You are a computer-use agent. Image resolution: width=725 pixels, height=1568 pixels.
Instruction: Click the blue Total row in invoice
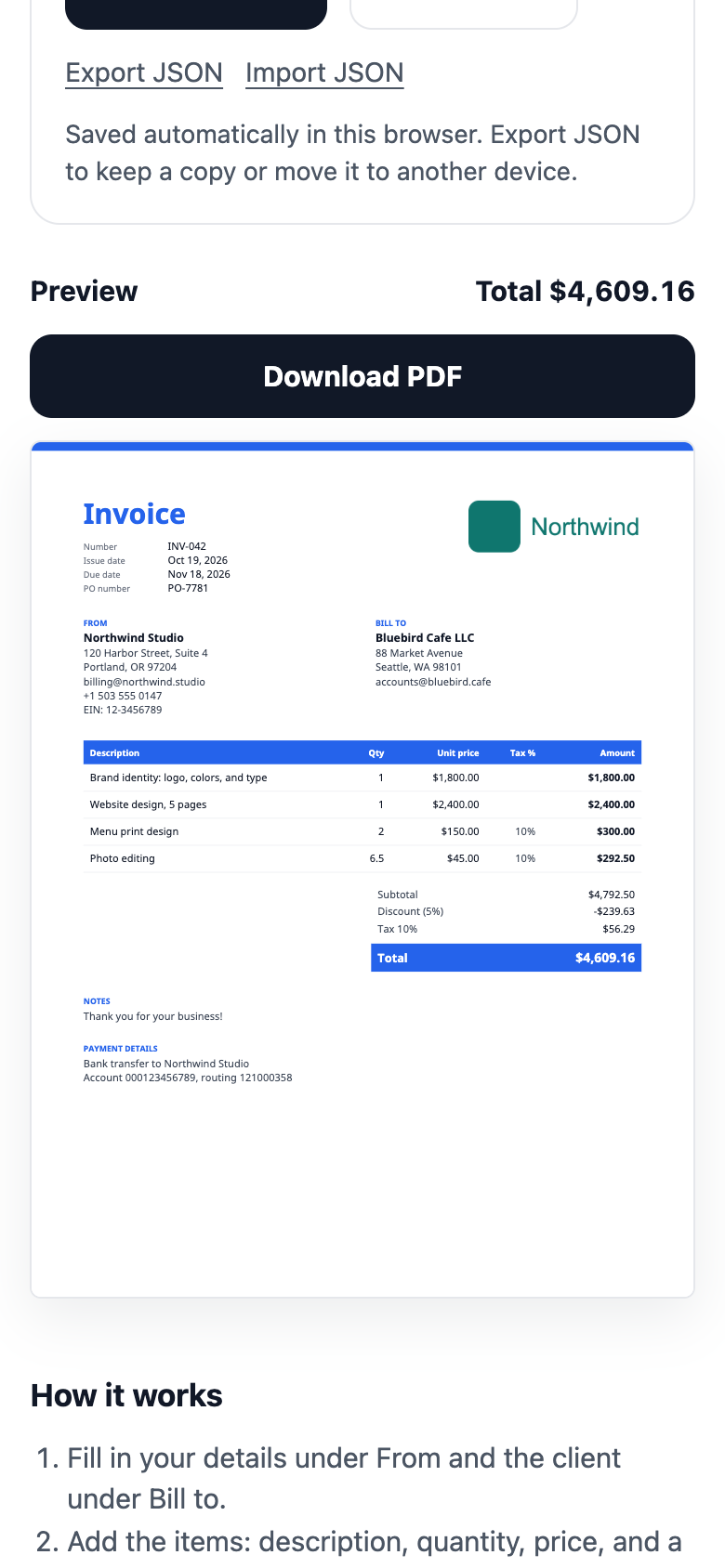tap(507, 958)
